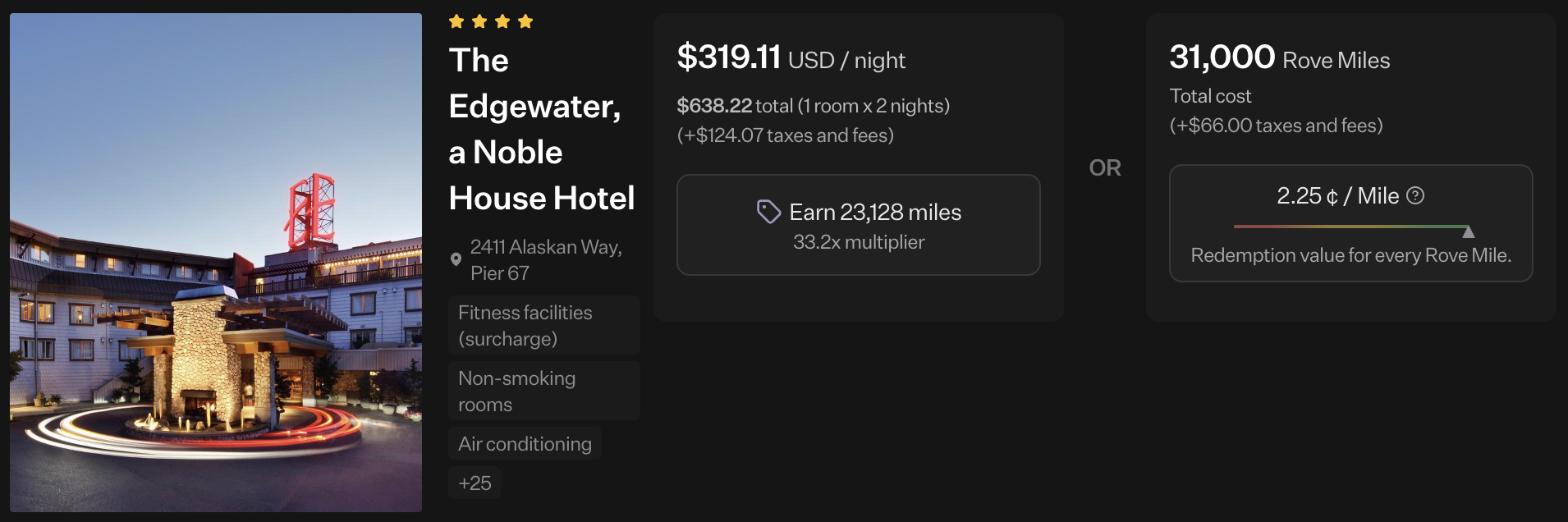Click the 2.25 ¢ / Mile value

(x=1336, y=195)
